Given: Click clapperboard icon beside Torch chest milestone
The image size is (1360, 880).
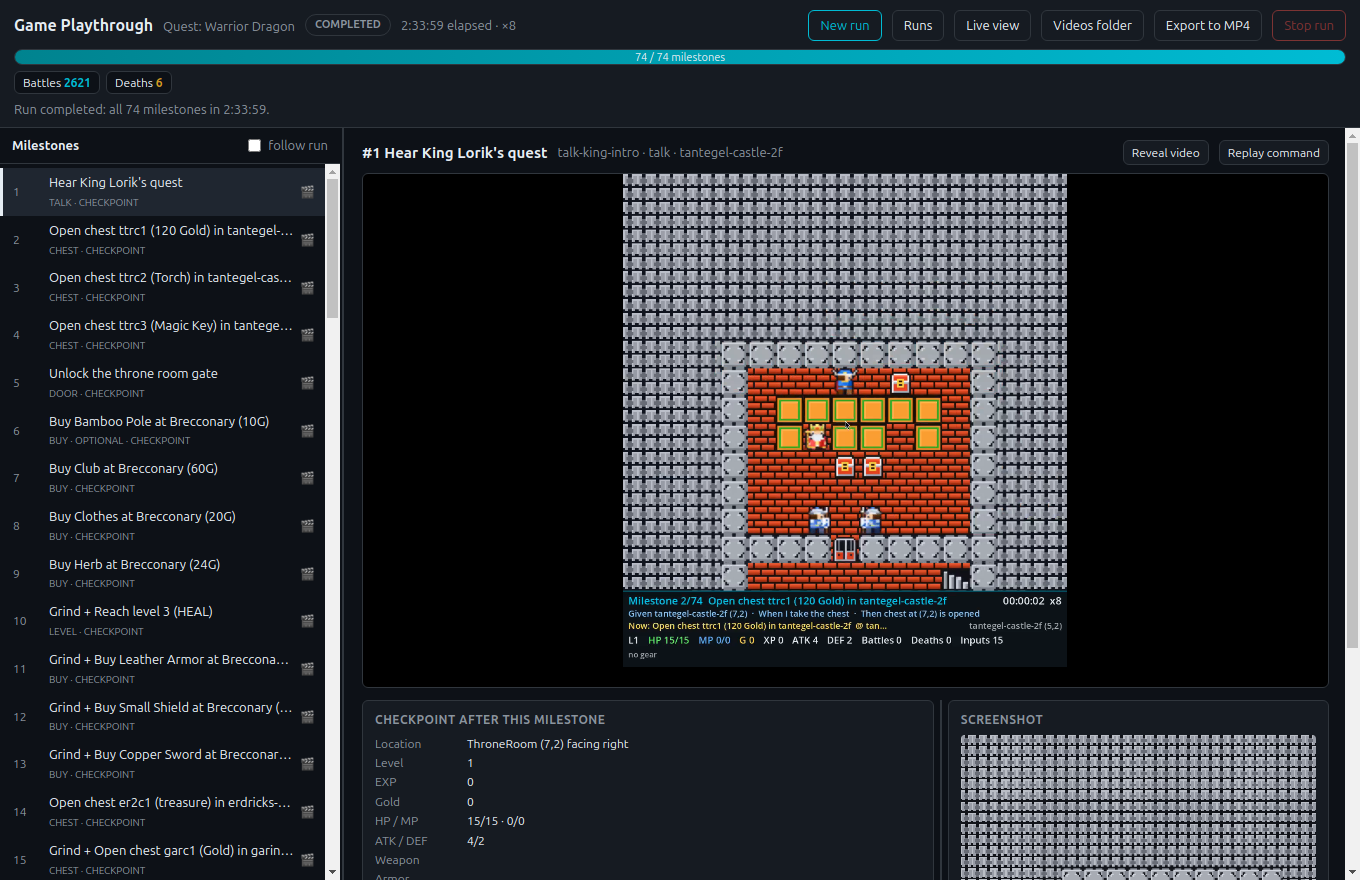Looking at the screenshot, I should coord(307,288).
